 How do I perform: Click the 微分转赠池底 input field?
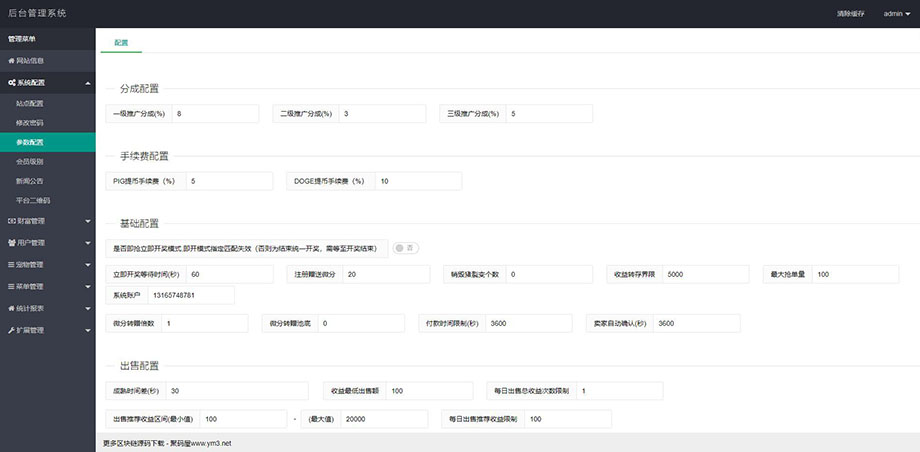tap(361, 323)
